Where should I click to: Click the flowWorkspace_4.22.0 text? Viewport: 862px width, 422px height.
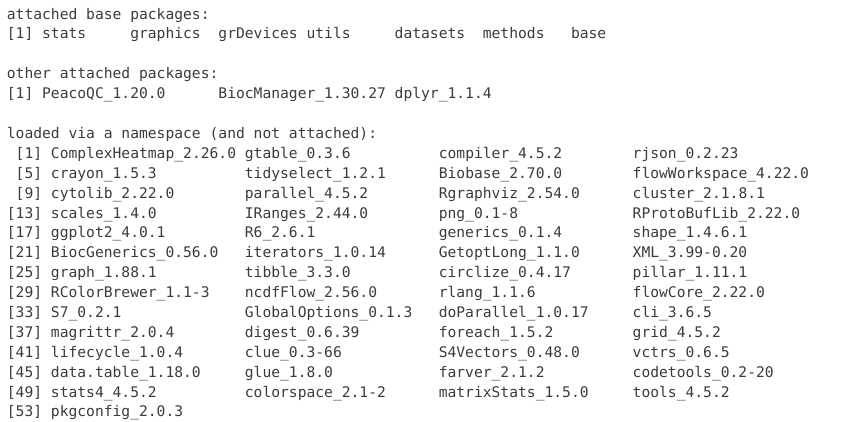click(721, 173)
